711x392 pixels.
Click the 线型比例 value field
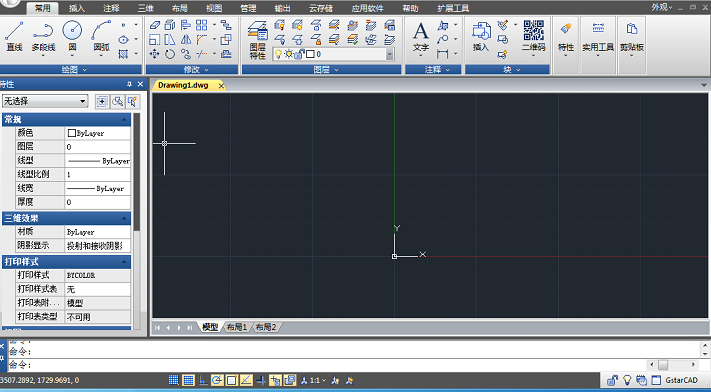pos(98,174)
